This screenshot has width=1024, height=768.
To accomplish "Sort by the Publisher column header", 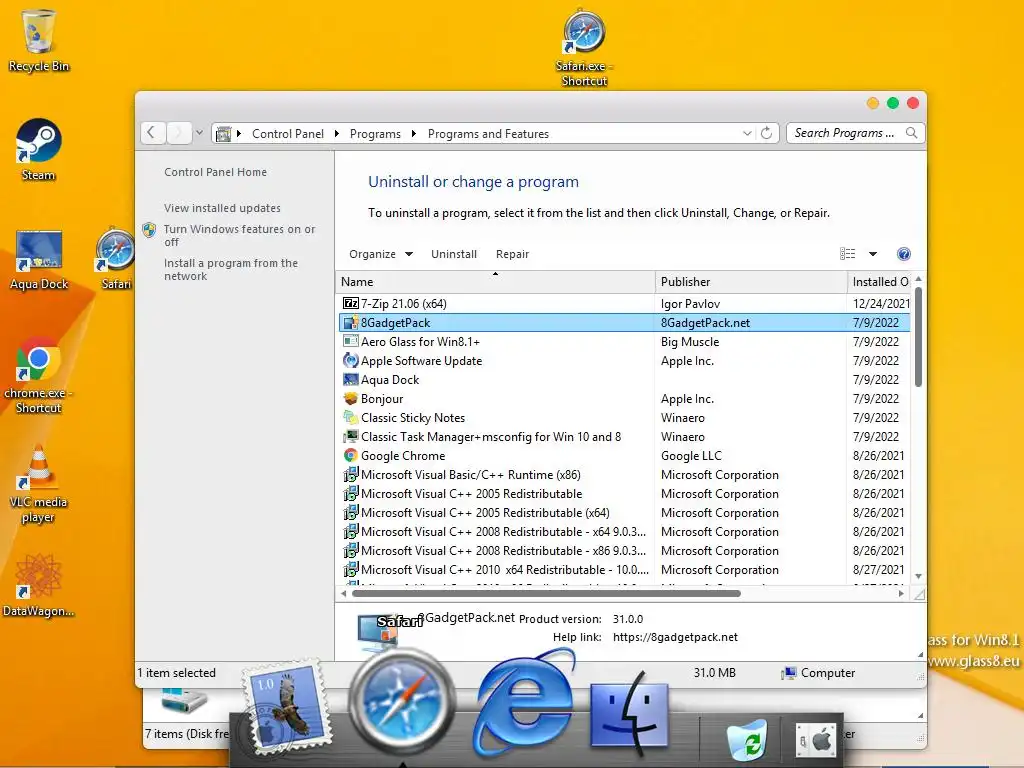I will (x=751, y=282).
